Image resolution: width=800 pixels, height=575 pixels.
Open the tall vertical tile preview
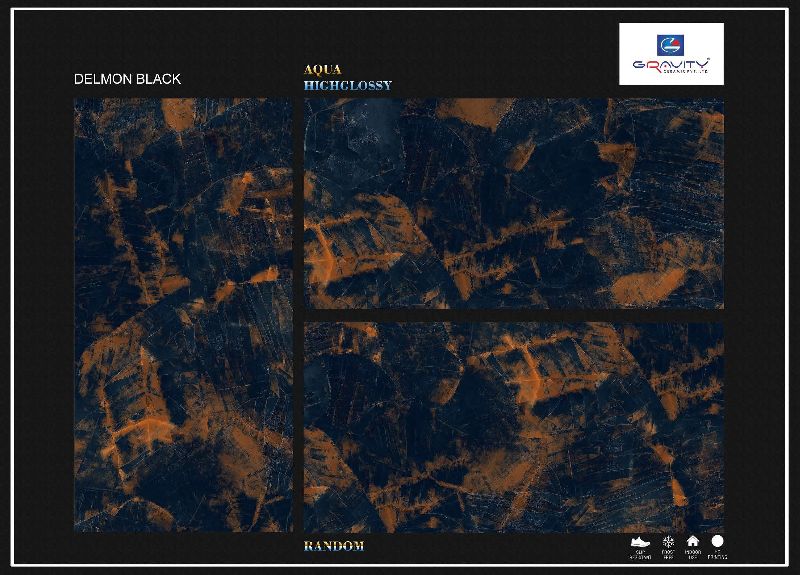coord(183,315)
